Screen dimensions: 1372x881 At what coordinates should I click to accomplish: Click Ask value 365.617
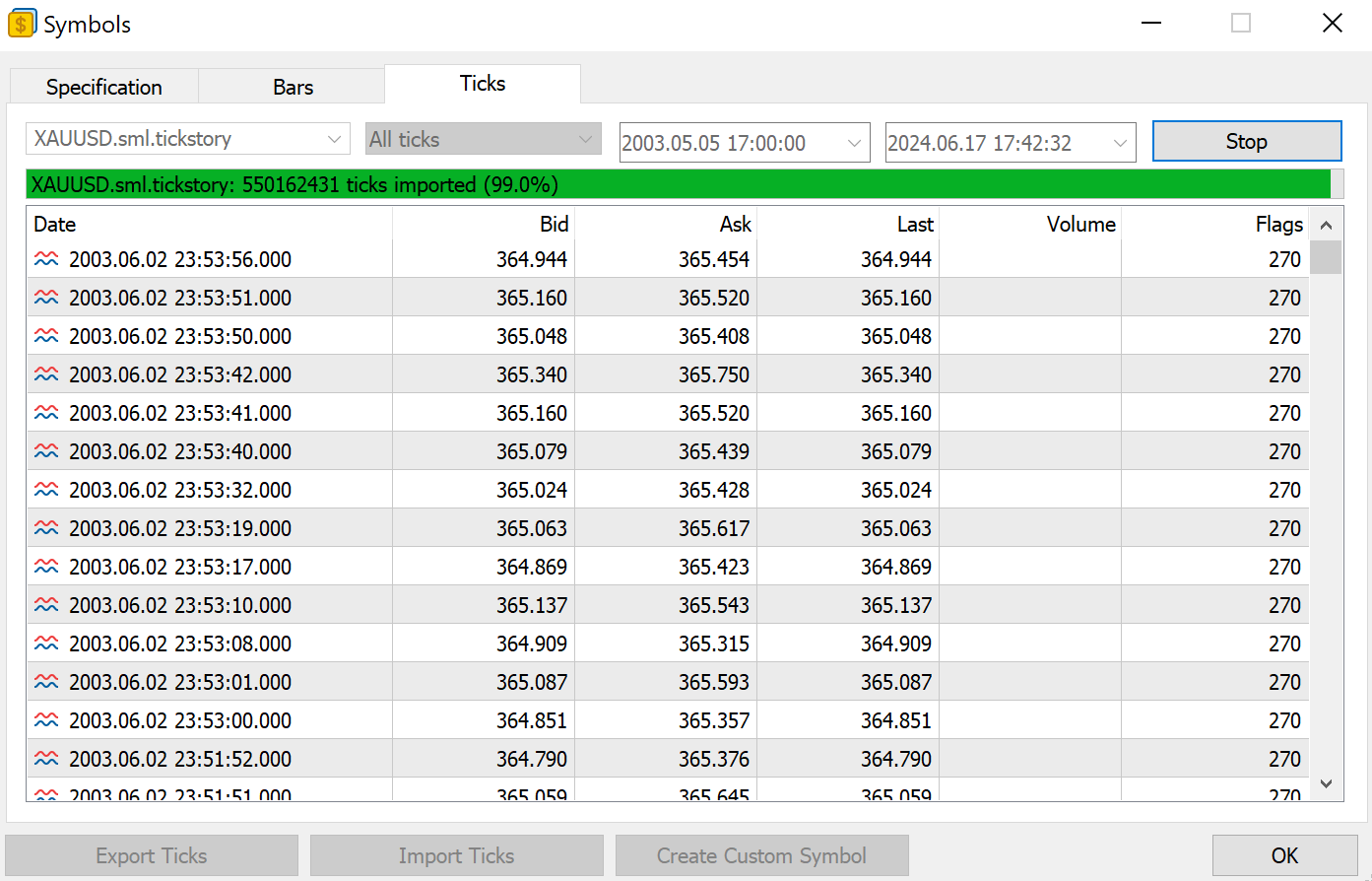(714, 528)
